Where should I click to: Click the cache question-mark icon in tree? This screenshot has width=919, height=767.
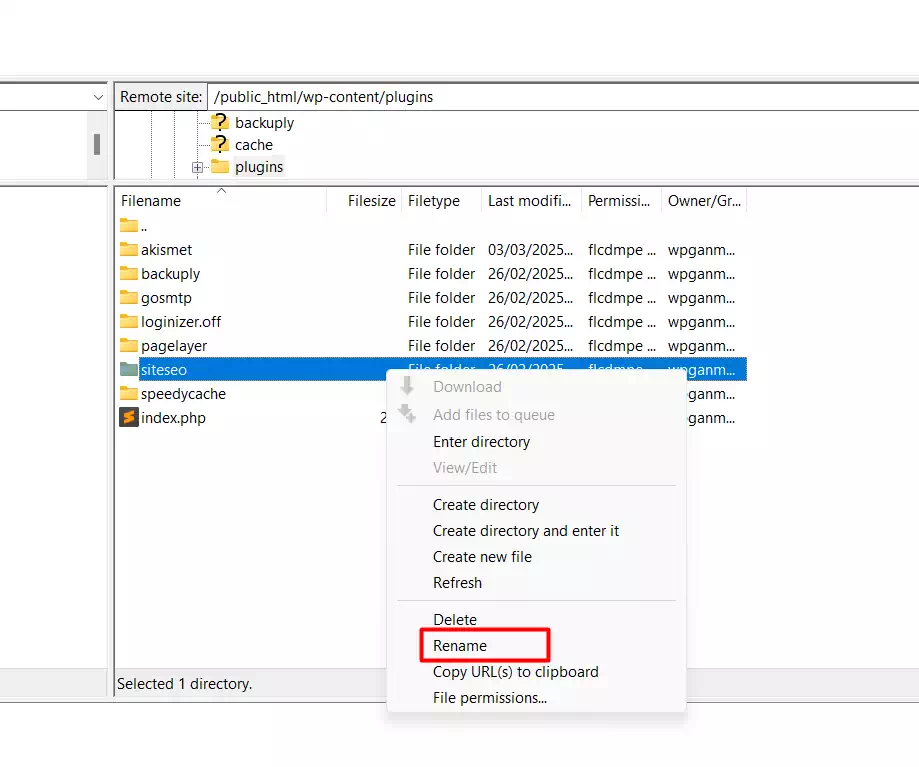[x=220, y=144]
